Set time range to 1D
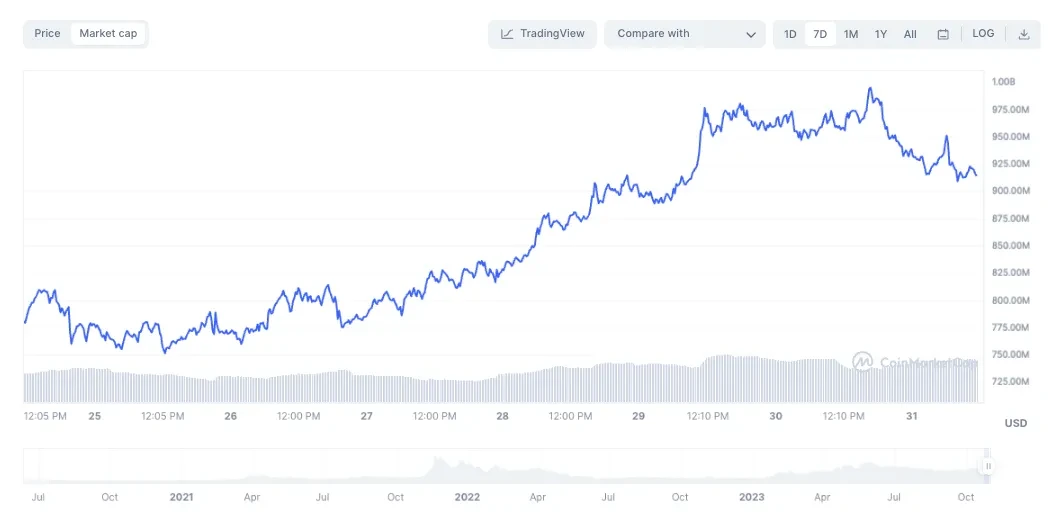Screen dimensions: 1054x525 (790, 34)
